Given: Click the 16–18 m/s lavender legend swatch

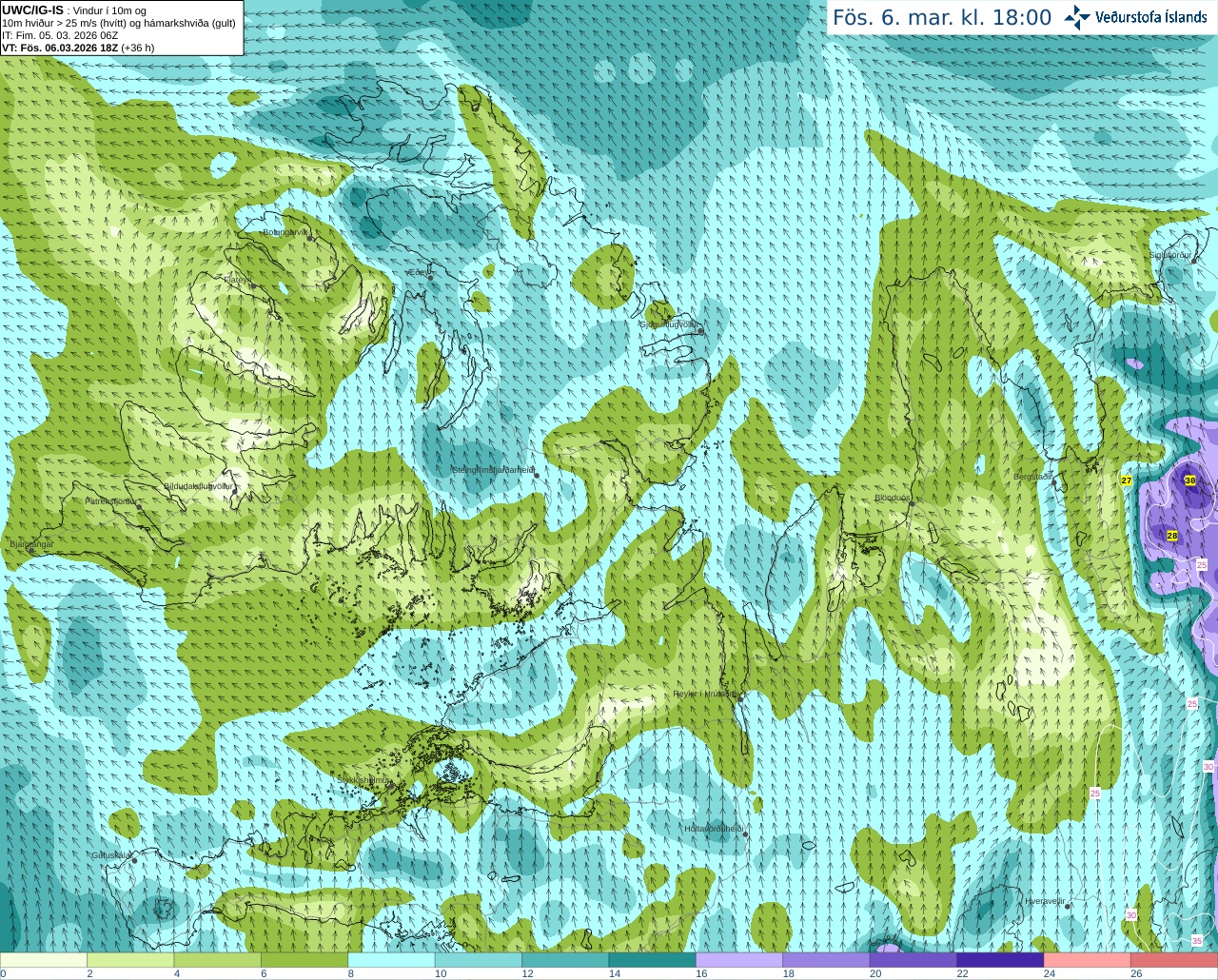Looking at the screenshot, I should click(x=739, y=960).
